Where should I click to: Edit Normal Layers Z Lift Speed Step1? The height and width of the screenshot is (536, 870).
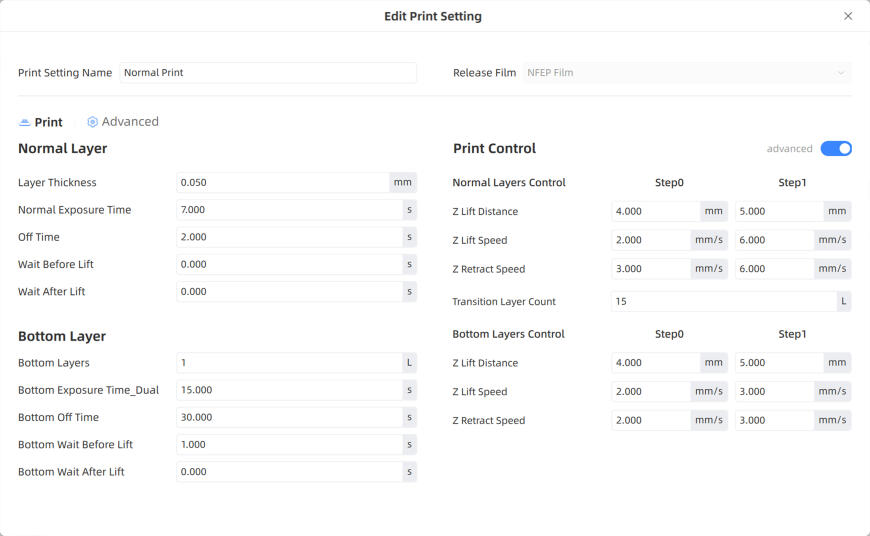tap(775, 240)
